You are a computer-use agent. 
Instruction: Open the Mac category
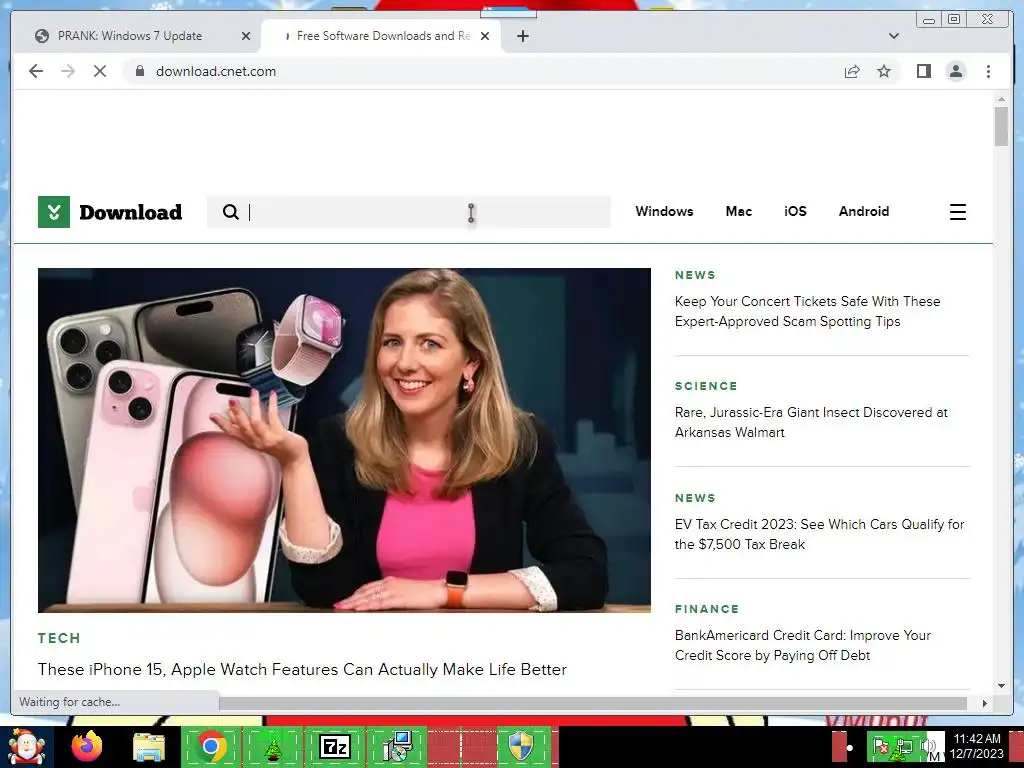click(739, 211)
